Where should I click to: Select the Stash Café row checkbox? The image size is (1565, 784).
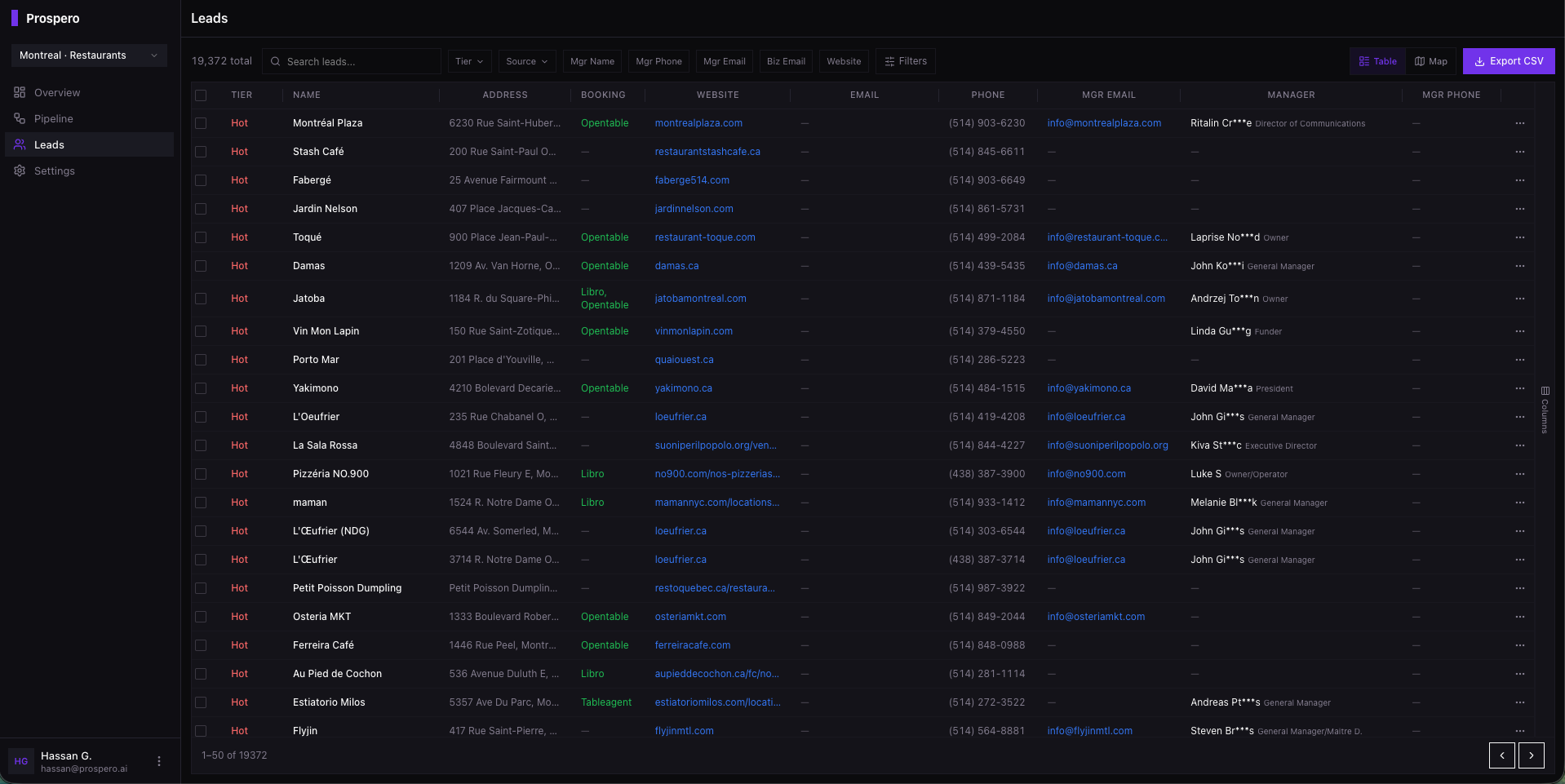coord(201,152)
